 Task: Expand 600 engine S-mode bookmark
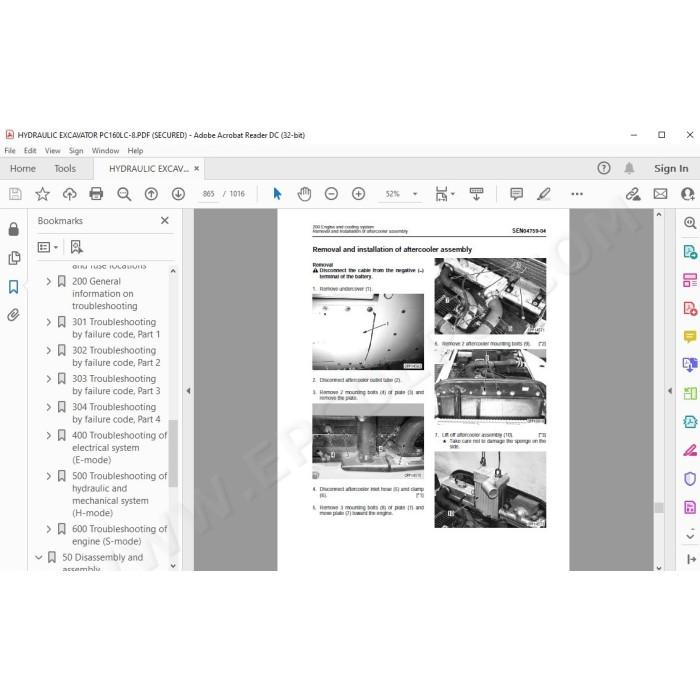[49, 529]
